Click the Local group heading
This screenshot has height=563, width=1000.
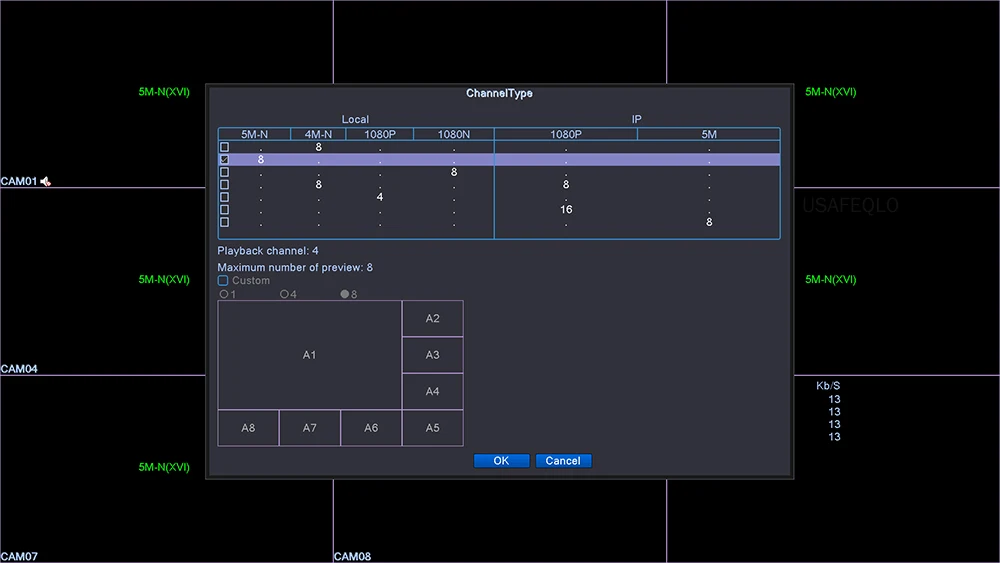[355, 119]
